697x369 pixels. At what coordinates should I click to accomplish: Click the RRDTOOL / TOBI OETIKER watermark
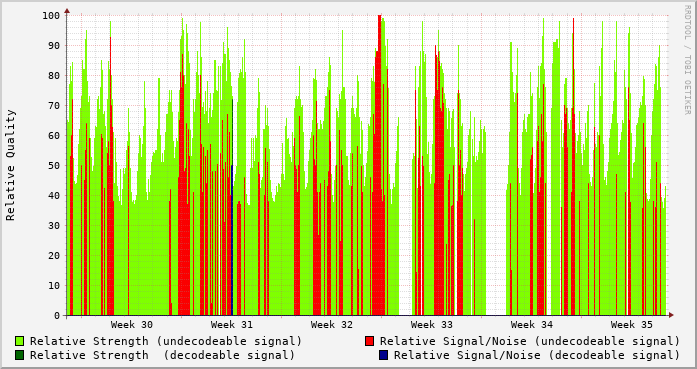pyautogui.click(x=687, y=60)
